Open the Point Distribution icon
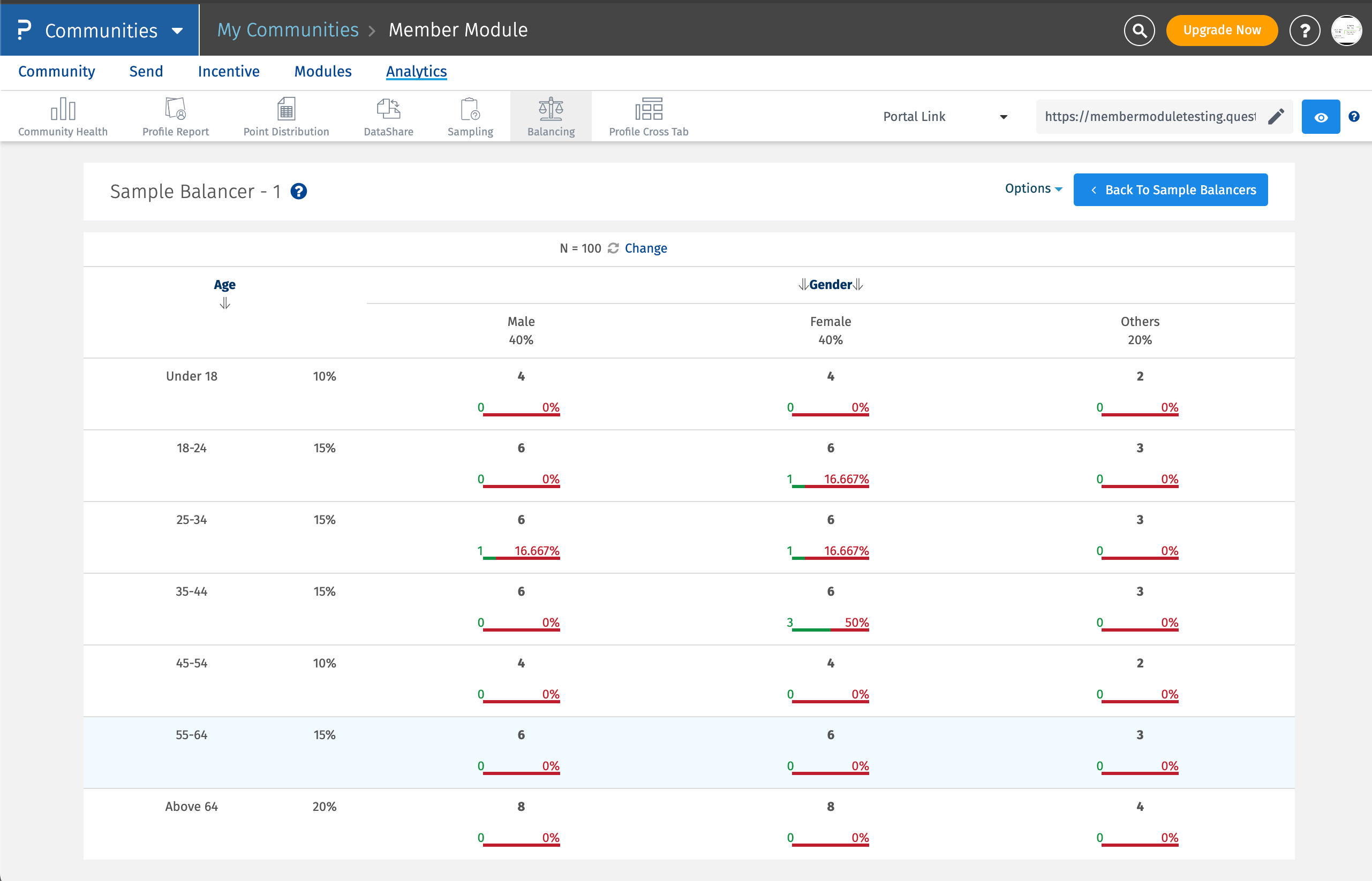Image resolution: width=1372 pixels, height=881 pixels. point(285,109)
